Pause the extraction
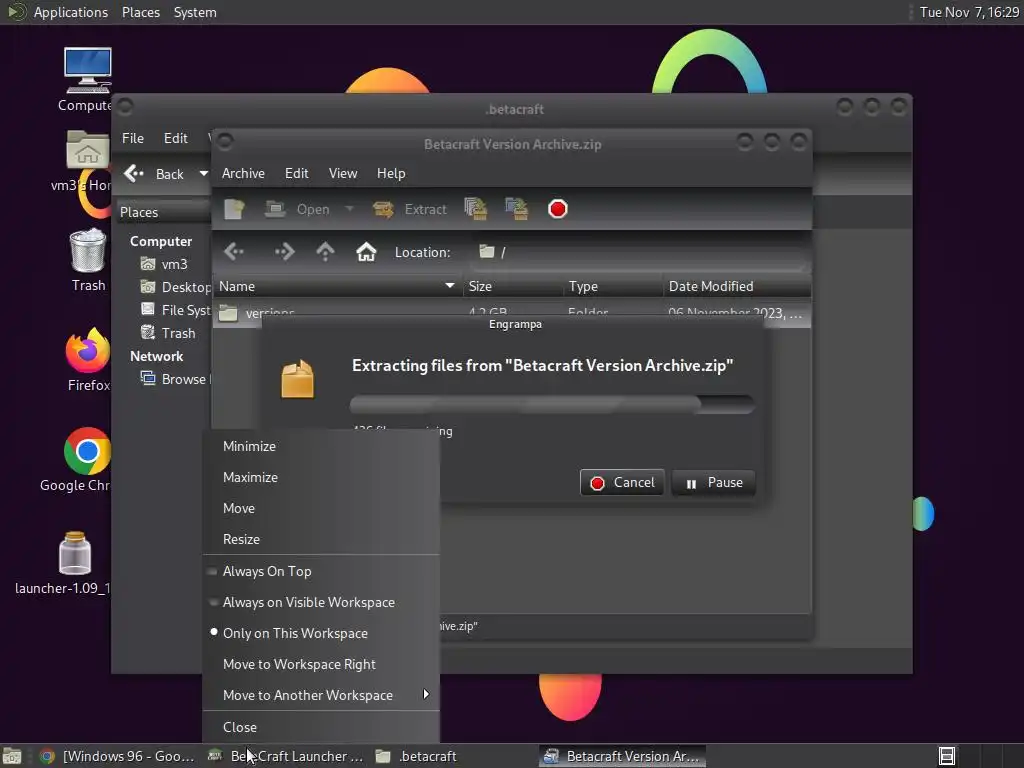This screenshot has height=768, width=1024. click(x=713, y=483)
